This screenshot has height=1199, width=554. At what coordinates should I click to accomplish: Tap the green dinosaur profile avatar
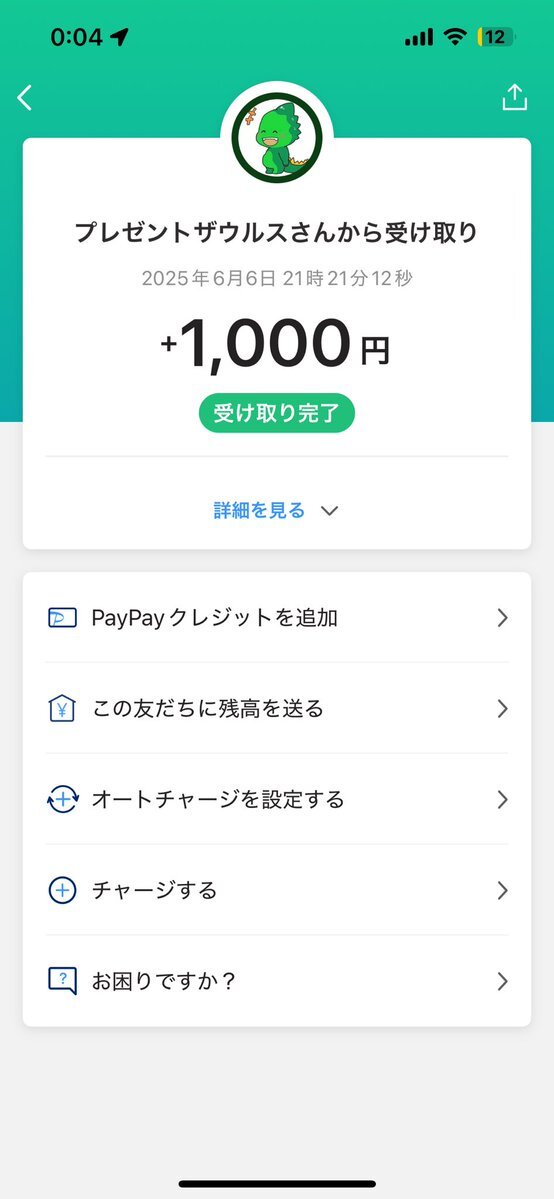(277, 138)
